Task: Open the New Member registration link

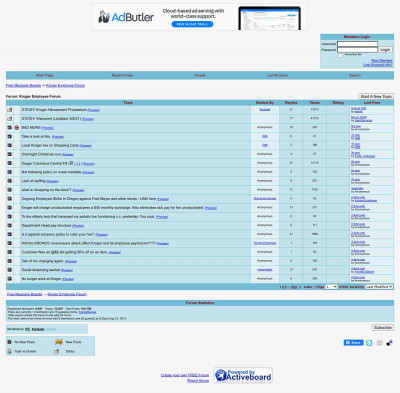Action: [x=382, y=61]
